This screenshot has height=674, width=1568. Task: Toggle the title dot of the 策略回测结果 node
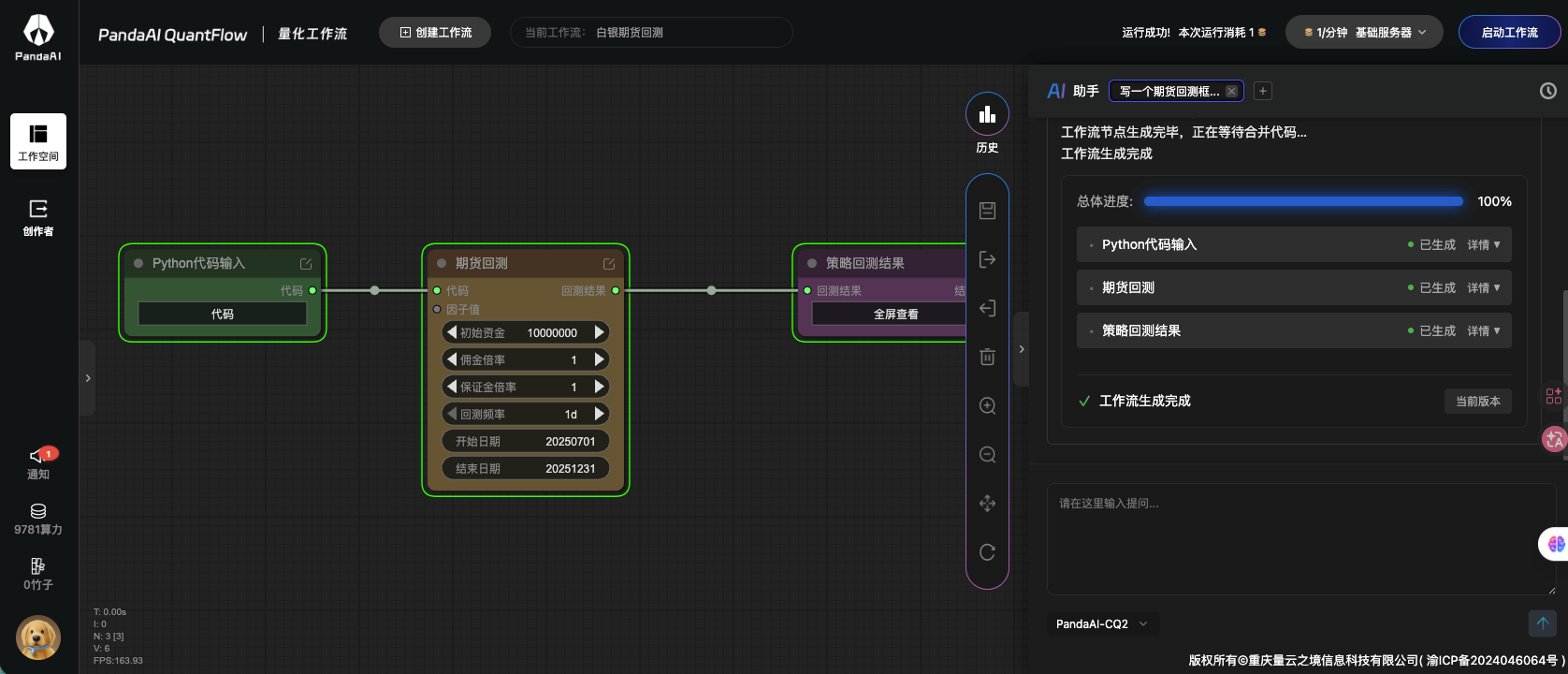(x=812, y=264)
